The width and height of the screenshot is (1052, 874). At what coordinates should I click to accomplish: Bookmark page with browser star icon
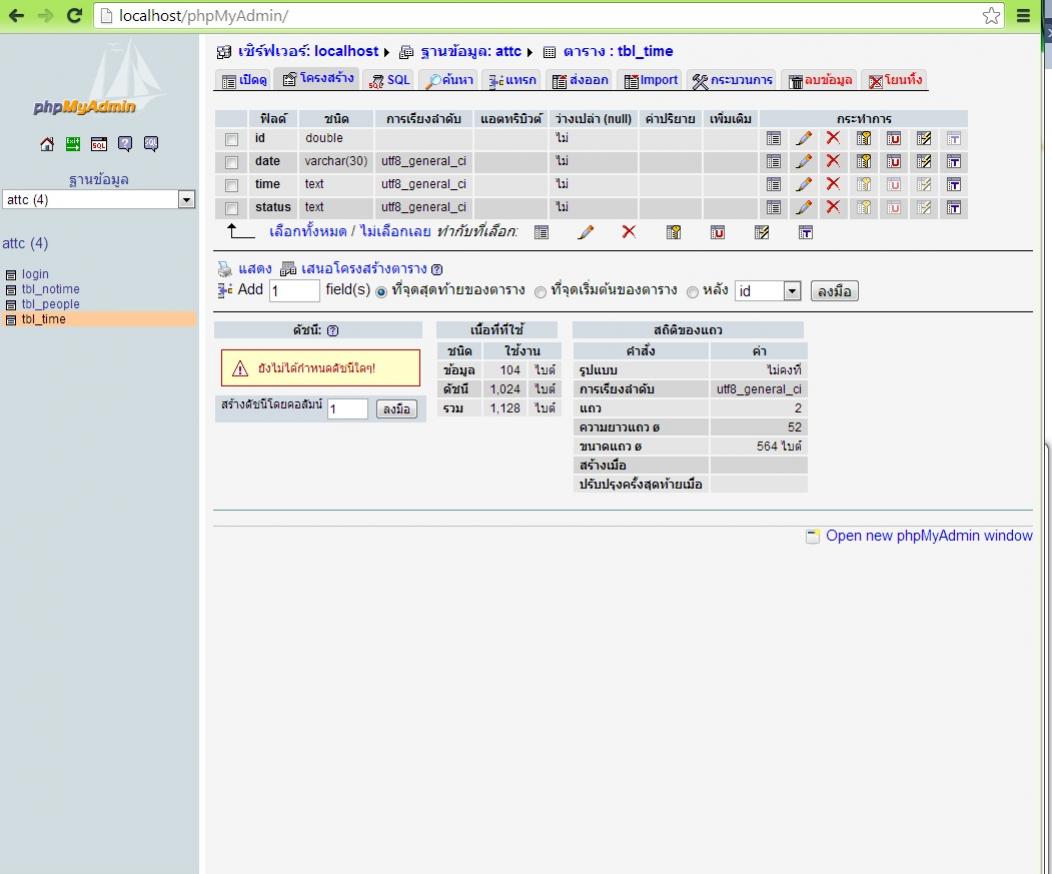tap(991, 15)
